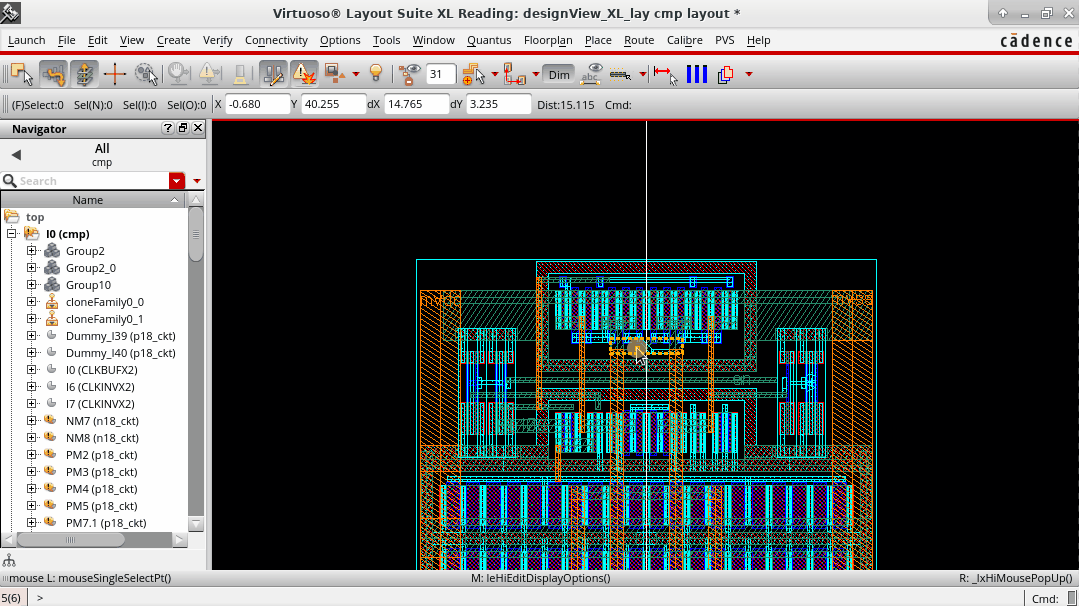Open the Calibre menu

[684, 40]
